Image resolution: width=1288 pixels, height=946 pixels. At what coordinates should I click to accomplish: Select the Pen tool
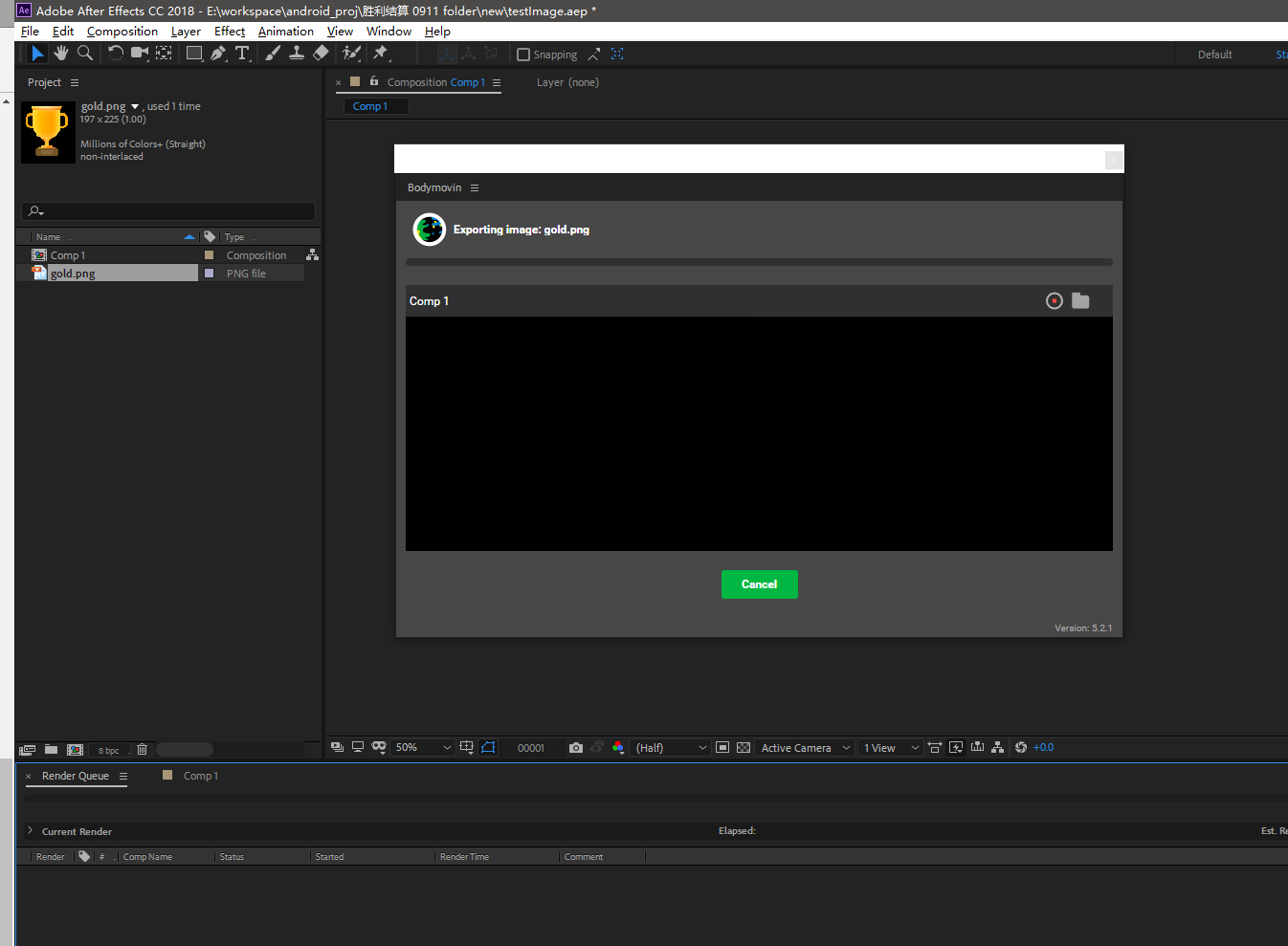(x=218, y=53)
